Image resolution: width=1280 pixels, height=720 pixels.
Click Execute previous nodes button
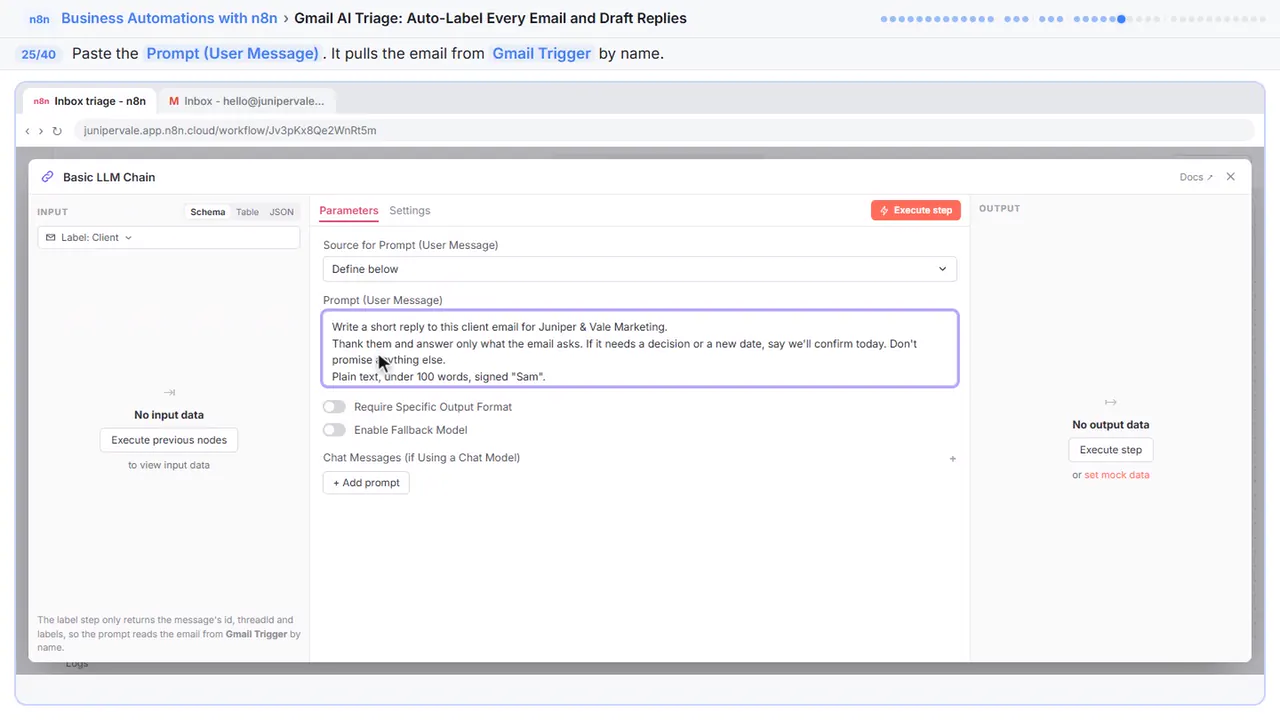pos(169,440)
